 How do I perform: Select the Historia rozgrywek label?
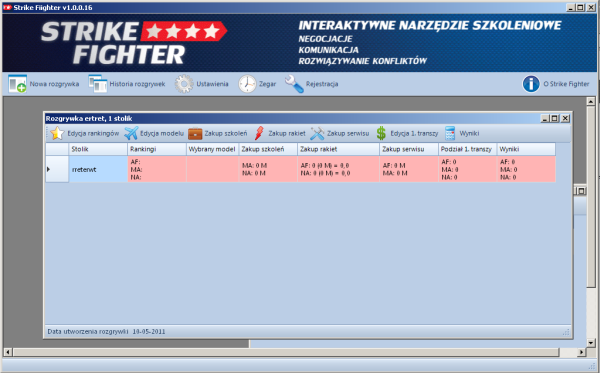coord(137,84)
